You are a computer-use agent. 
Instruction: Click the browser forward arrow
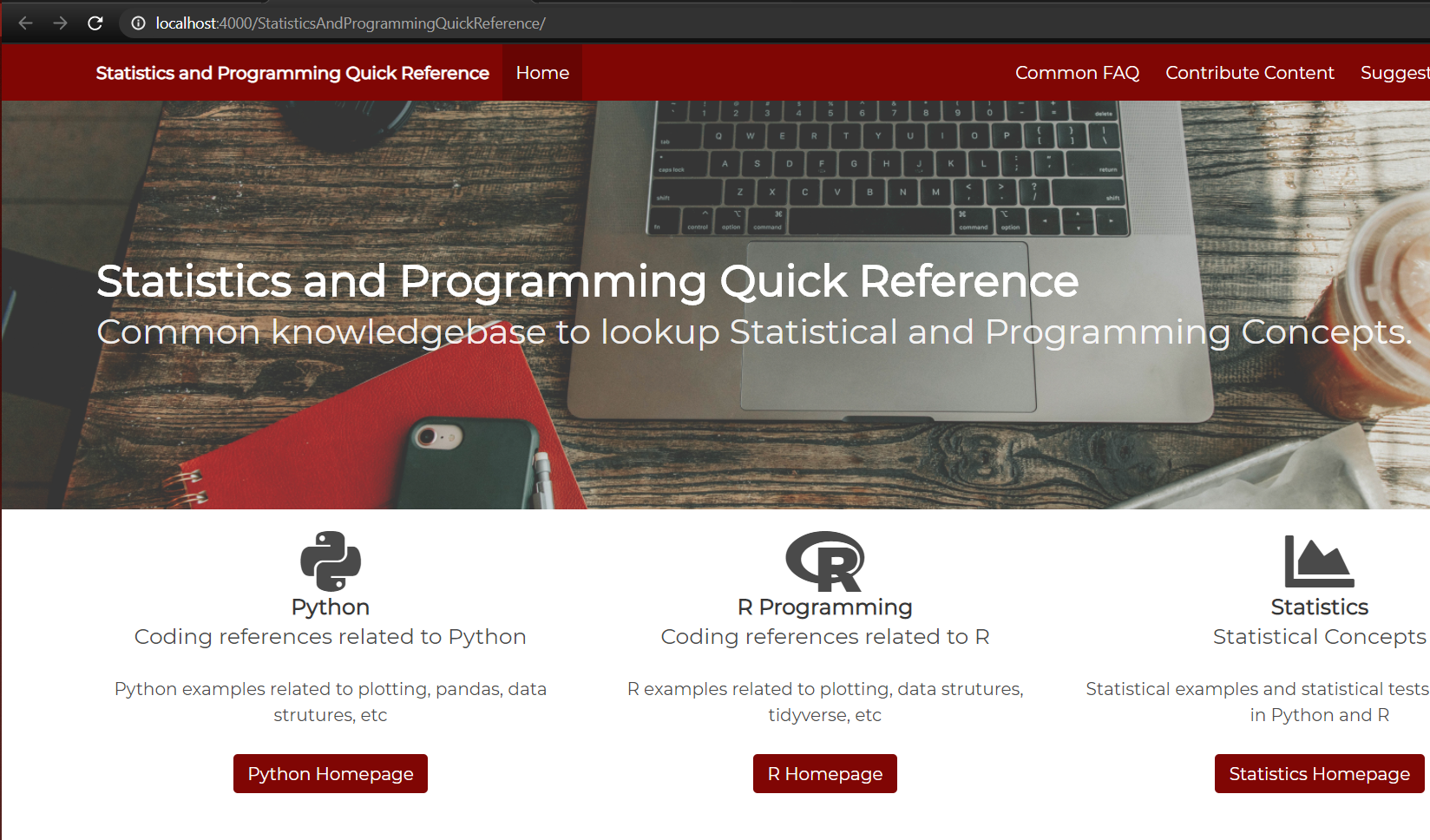point(60,23)
